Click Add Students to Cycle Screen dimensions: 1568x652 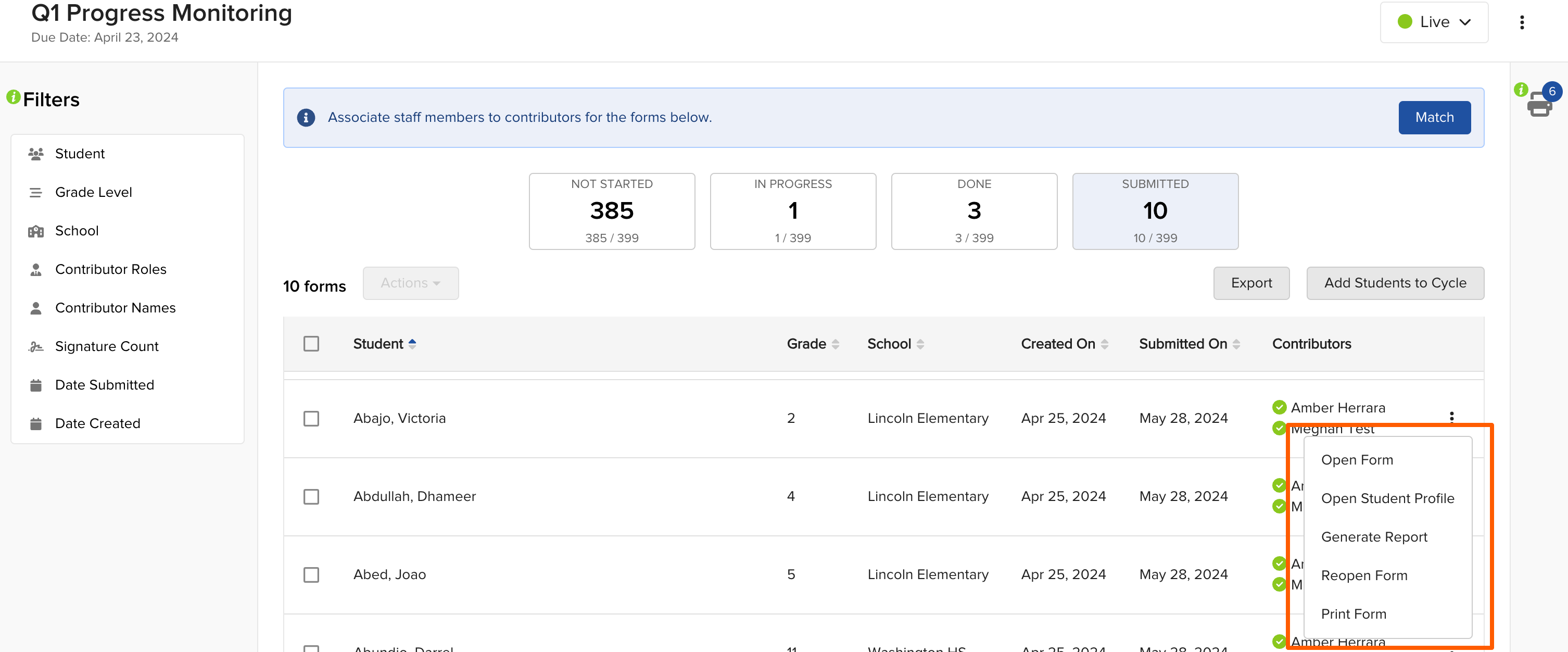(x=1395, y=283)
